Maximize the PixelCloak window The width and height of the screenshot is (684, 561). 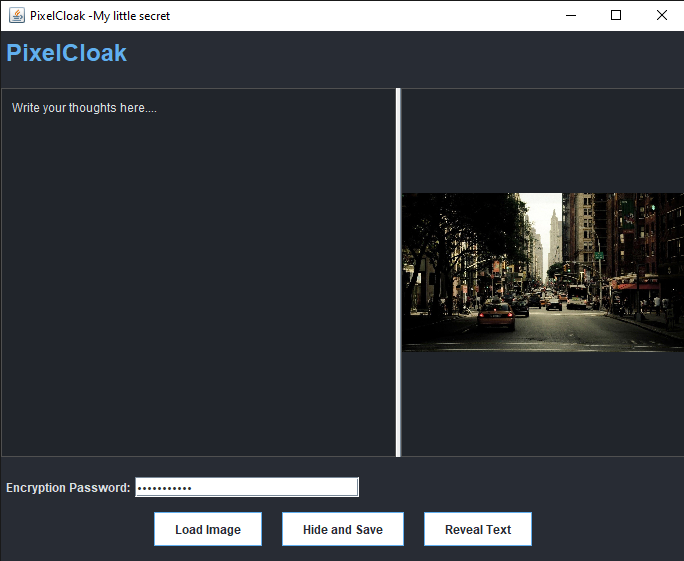point(616,15)
